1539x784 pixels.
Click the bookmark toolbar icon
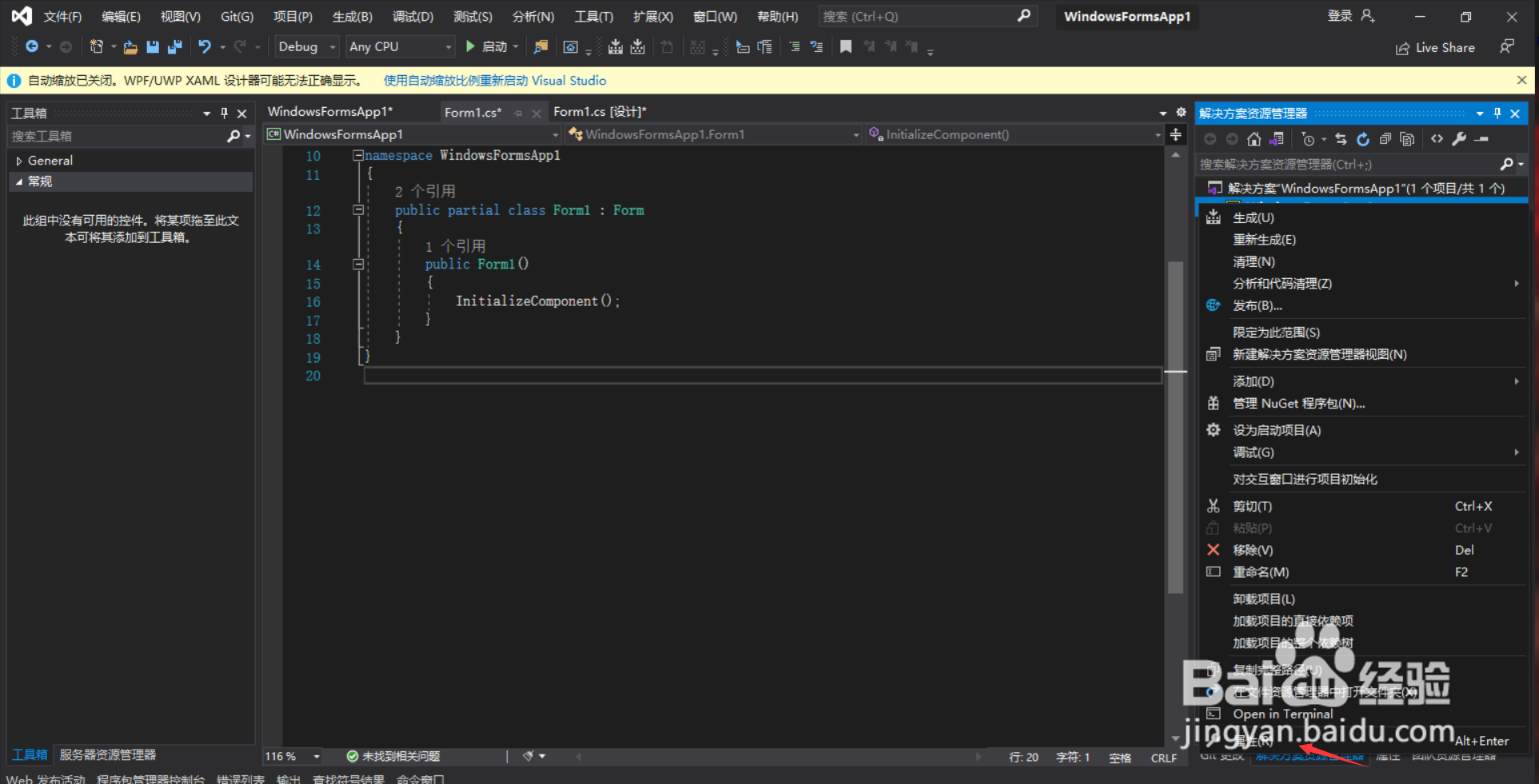(846, 47)
